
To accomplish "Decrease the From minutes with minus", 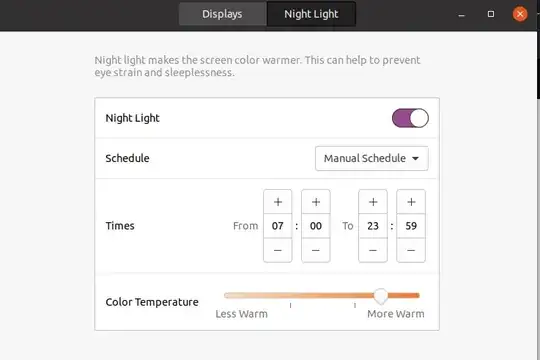I will (316, 250).
